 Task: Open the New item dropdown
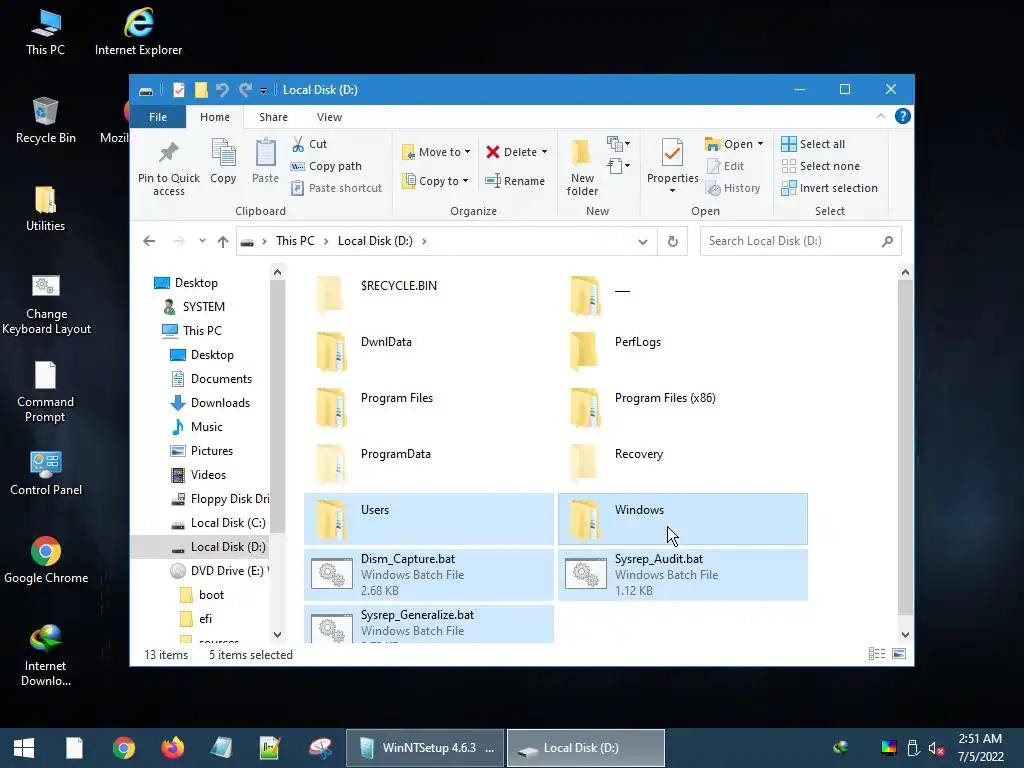[x=618, y=144]
